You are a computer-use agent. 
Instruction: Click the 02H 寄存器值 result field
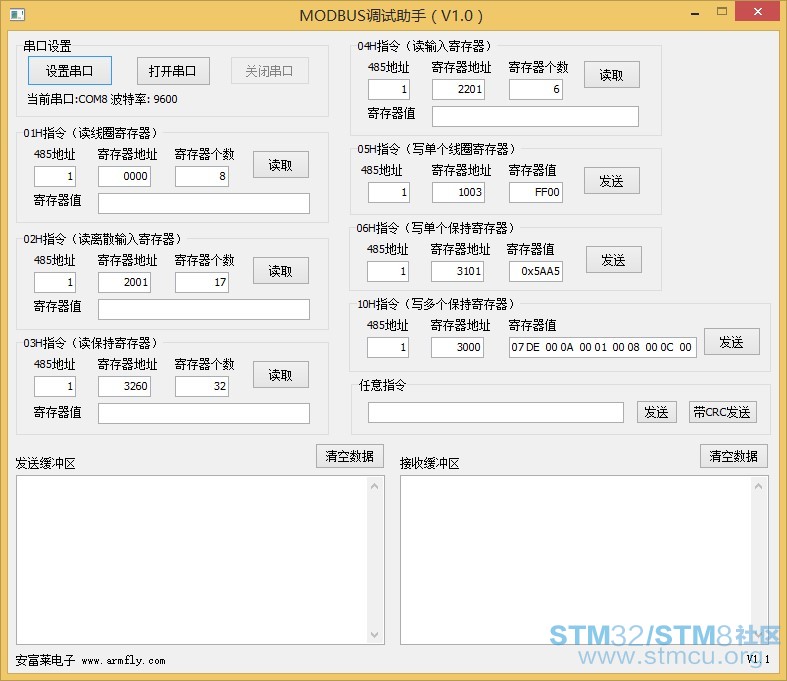click(204, 309)
